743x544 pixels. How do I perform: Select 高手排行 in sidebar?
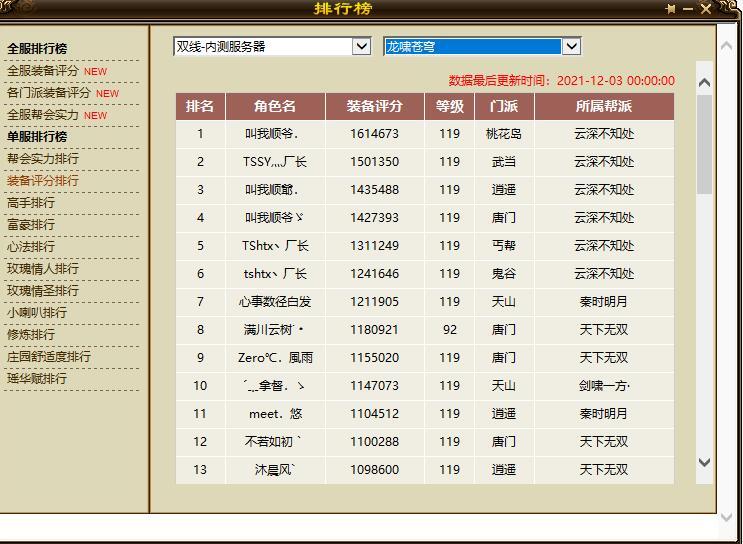[x=31, y=203]
